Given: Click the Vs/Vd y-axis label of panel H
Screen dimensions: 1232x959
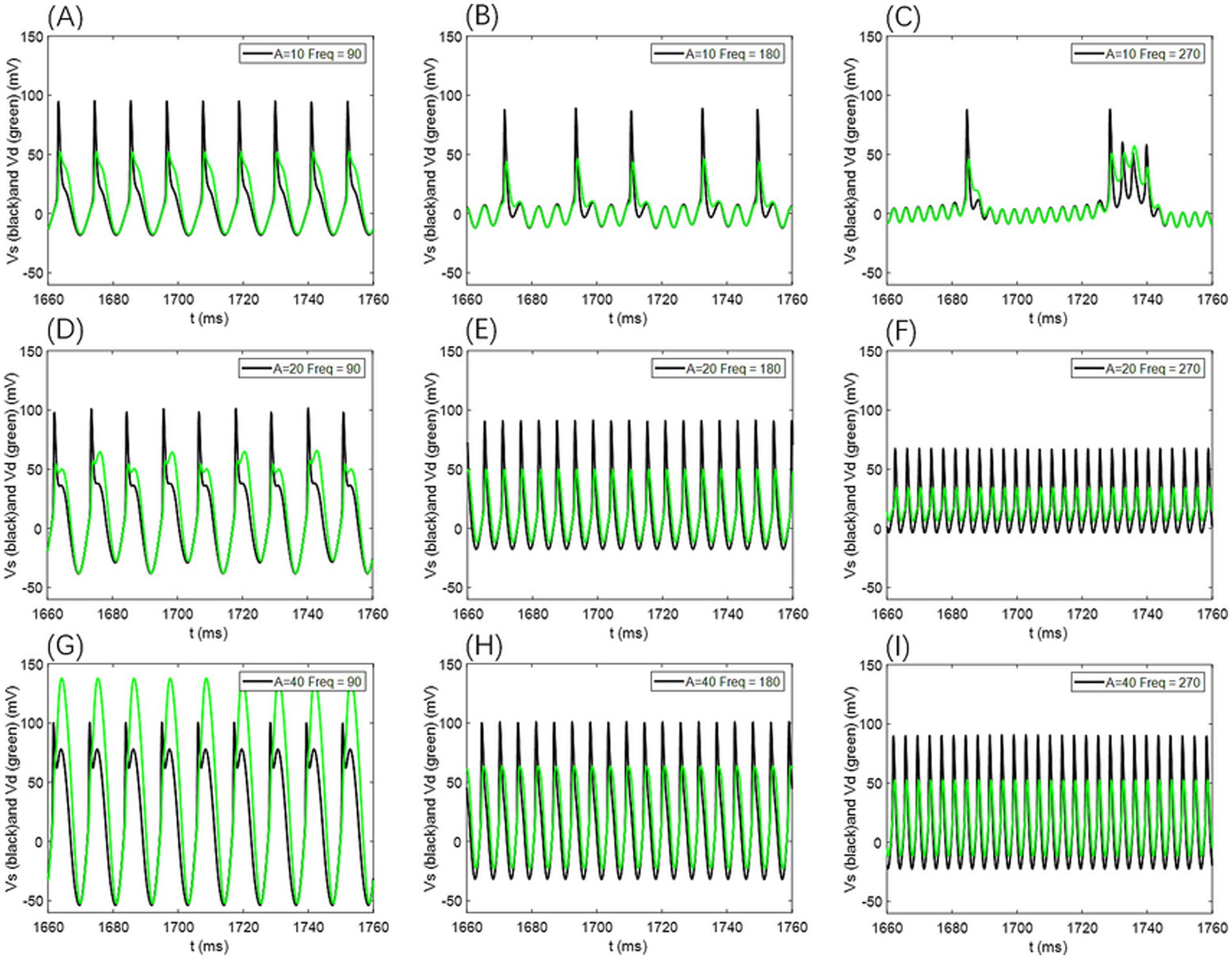Looking at the screenshot, I should 430,789.
